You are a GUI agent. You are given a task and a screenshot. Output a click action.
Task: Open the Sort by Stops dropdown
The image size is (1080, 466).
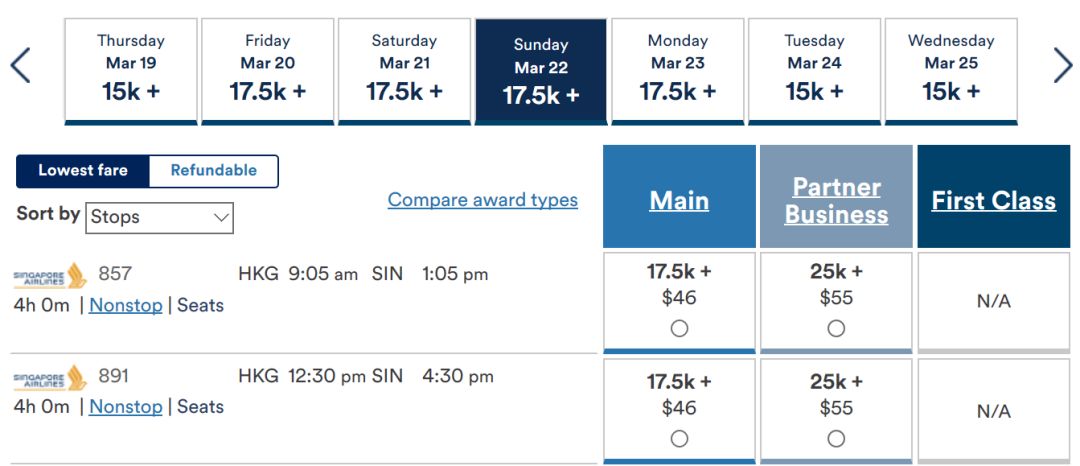pos(159,218)
